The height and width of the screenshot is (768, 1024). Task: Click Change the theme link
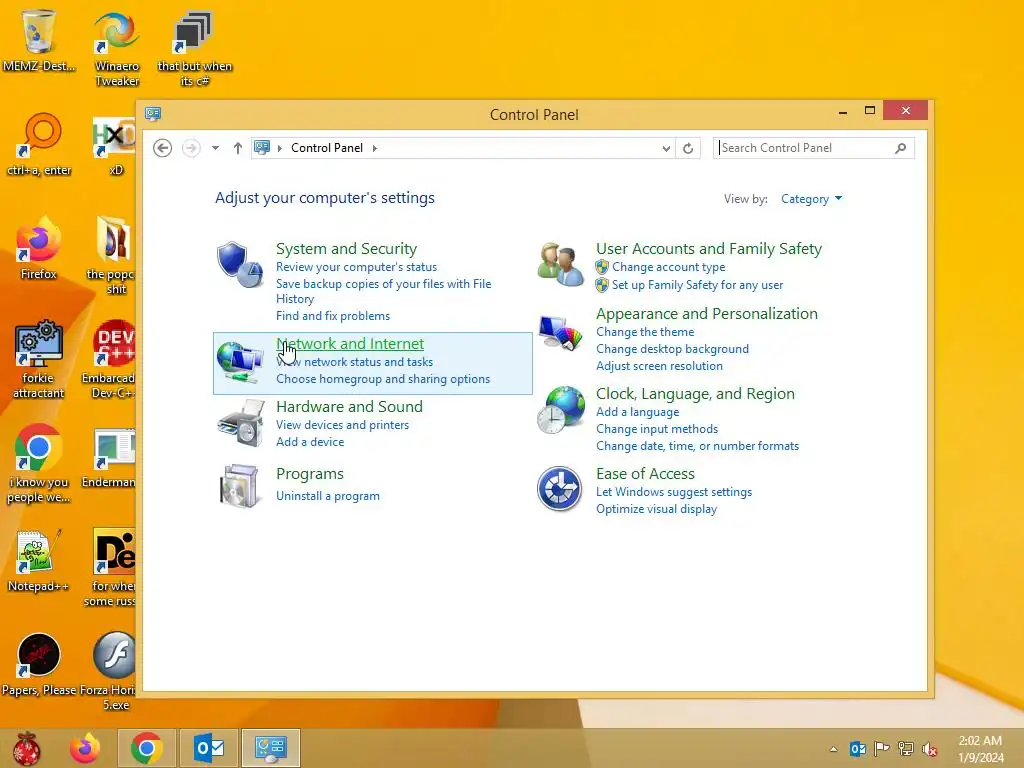click(645, 332)
